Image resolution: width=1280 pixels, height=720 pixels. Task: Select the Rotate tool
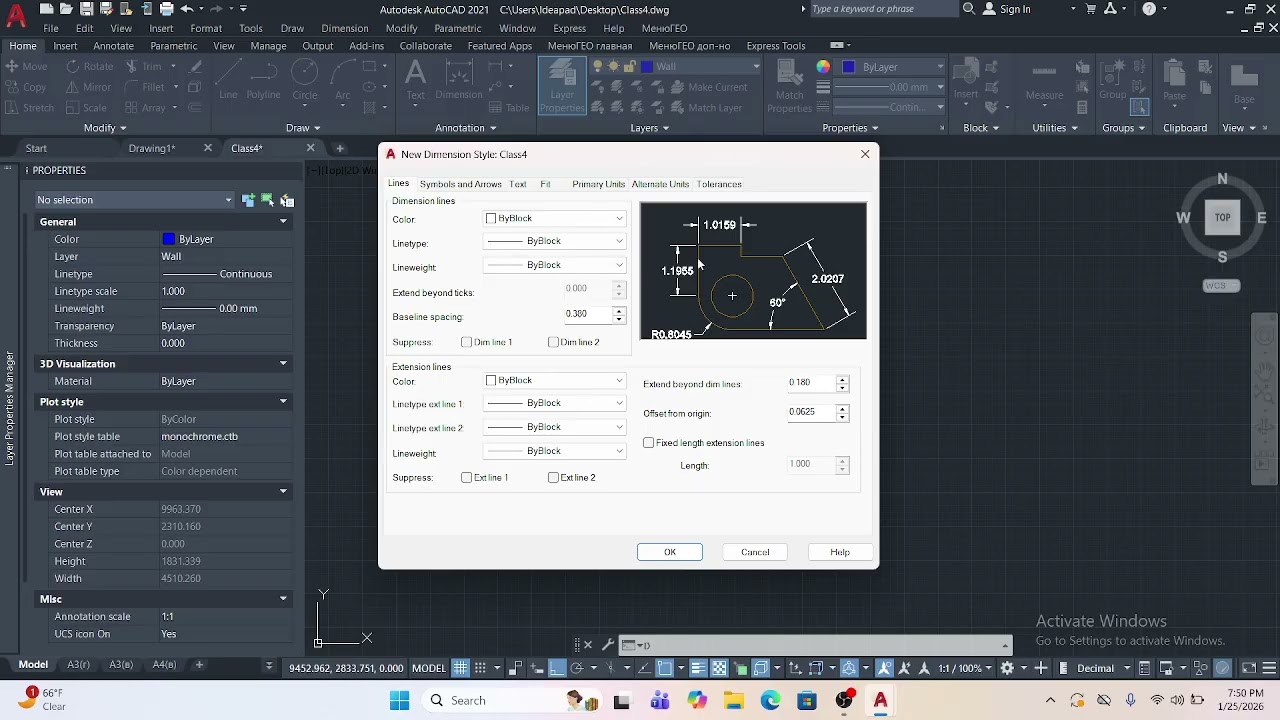coord(90,66)
